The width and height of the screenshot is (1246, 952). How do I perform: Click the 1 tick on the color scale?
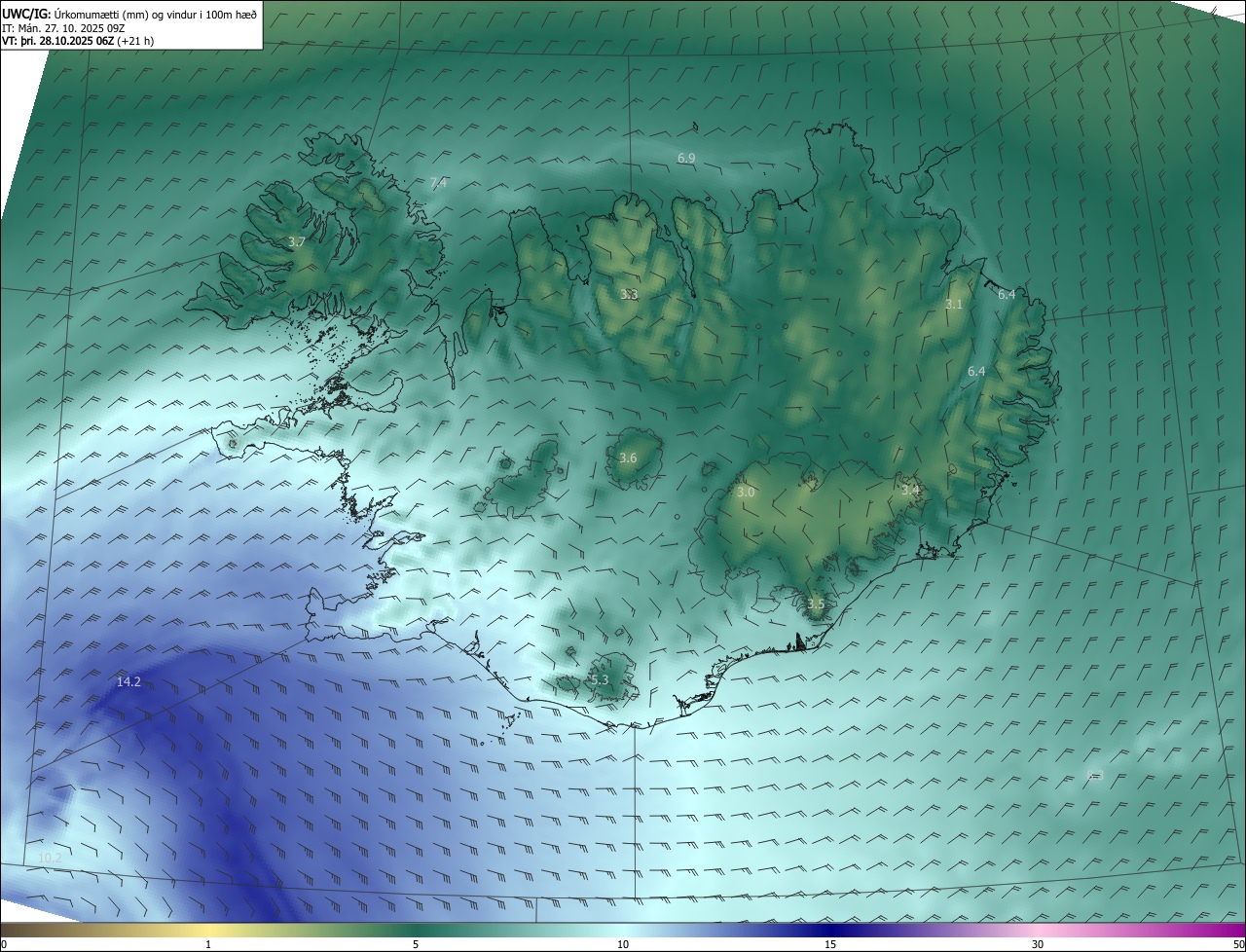[x=208, y=944]
